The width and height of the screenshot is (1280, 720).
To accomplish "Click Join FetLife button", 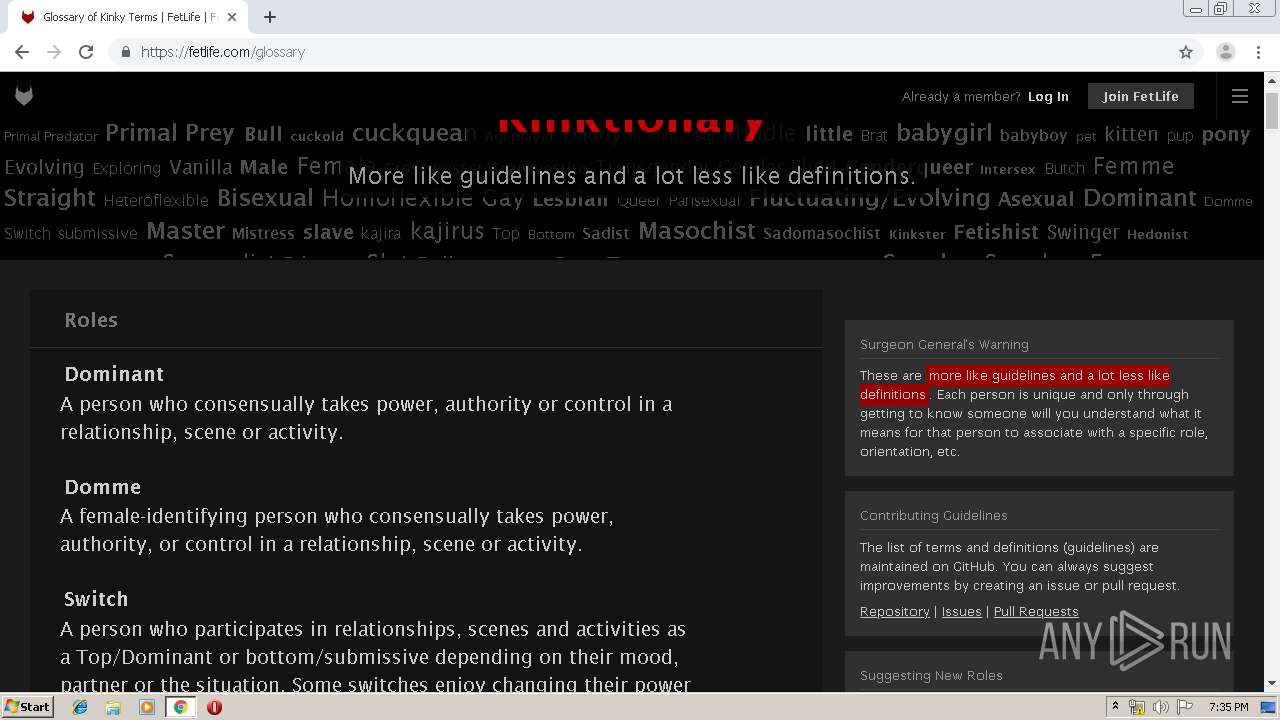I will (x=1141, y=96).
